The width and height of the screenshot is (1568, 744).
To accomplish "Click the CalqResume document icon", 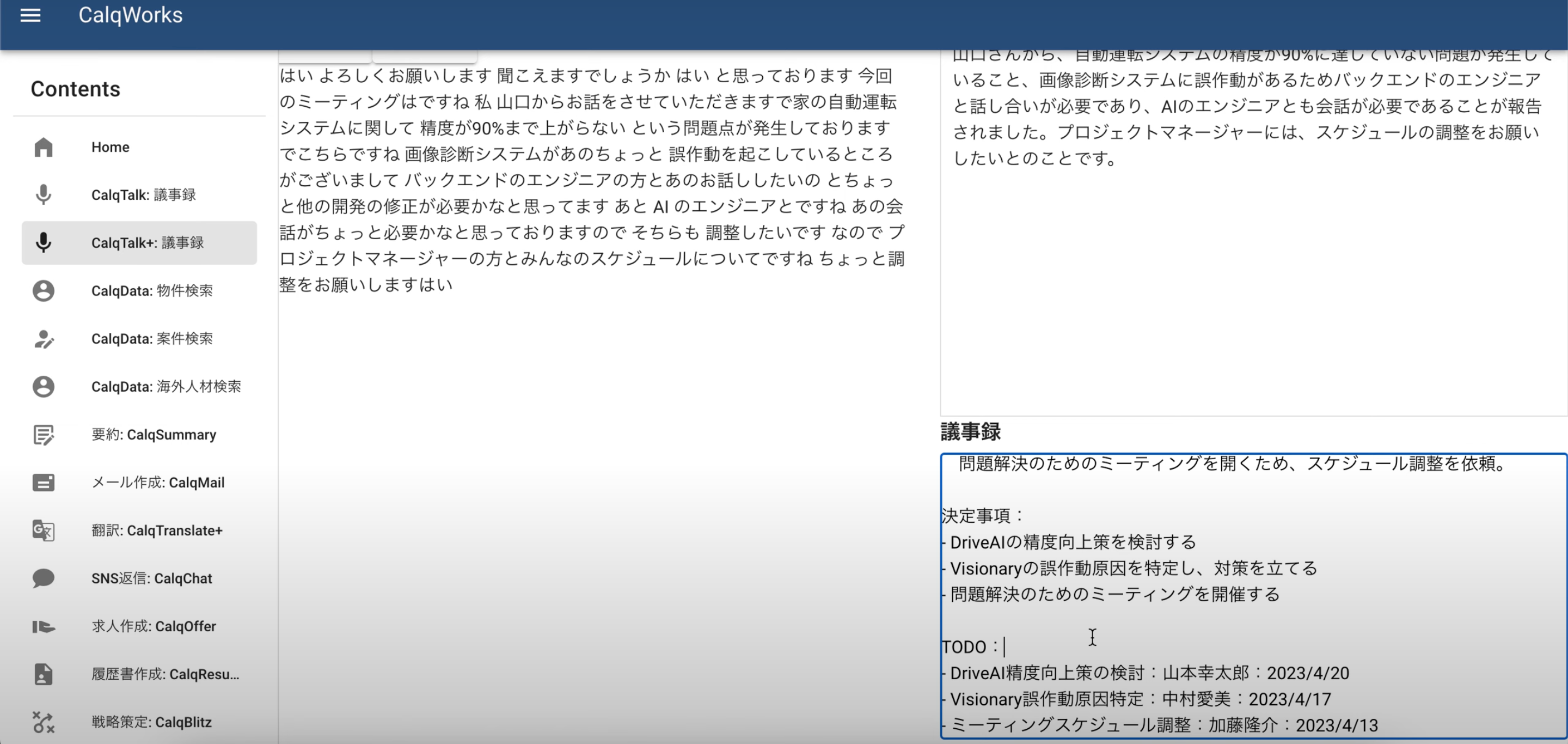I will point(43,675).
